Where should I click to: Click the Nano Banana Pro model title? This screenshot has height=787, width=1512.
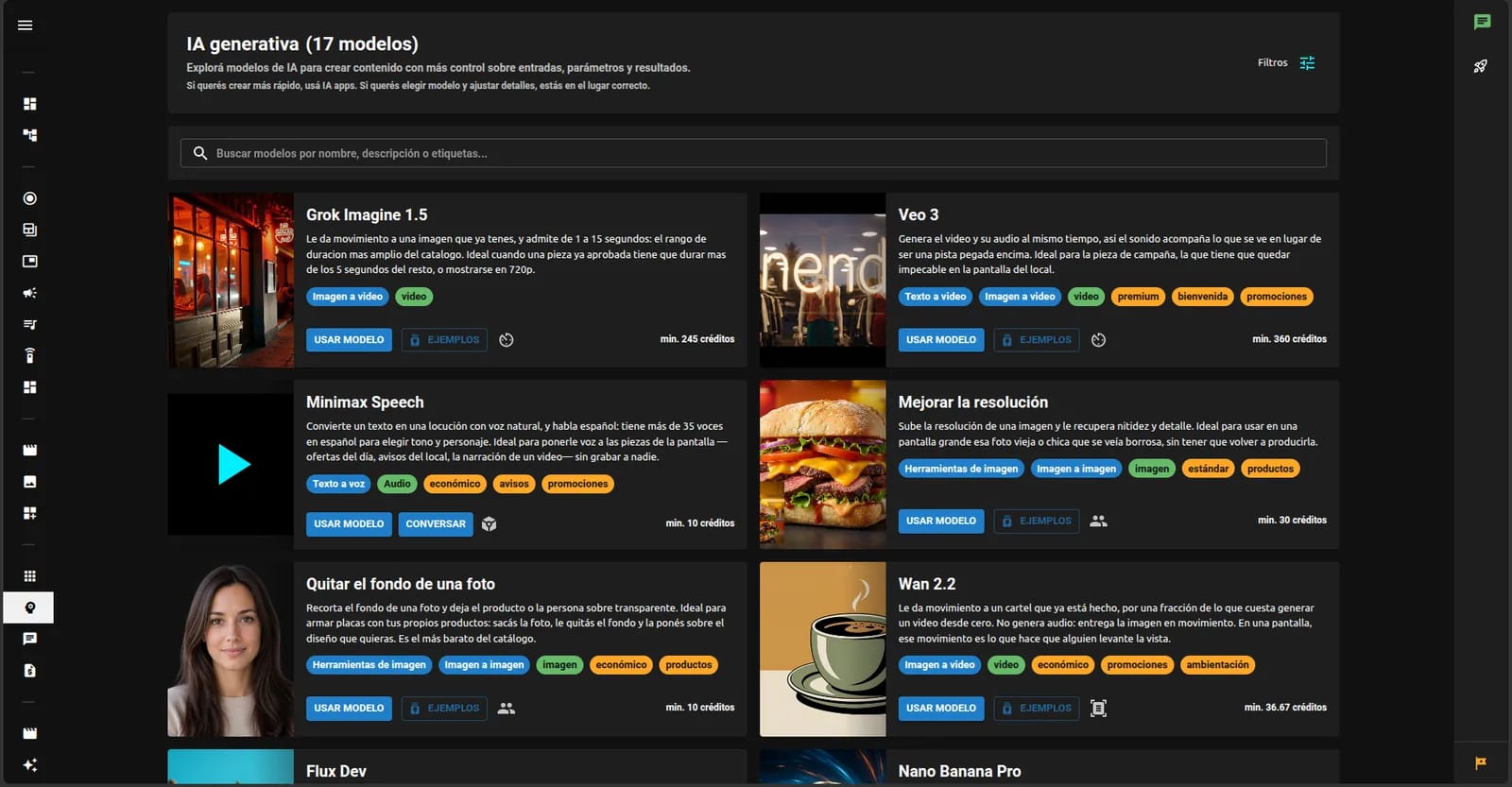[x=959, y=772]
